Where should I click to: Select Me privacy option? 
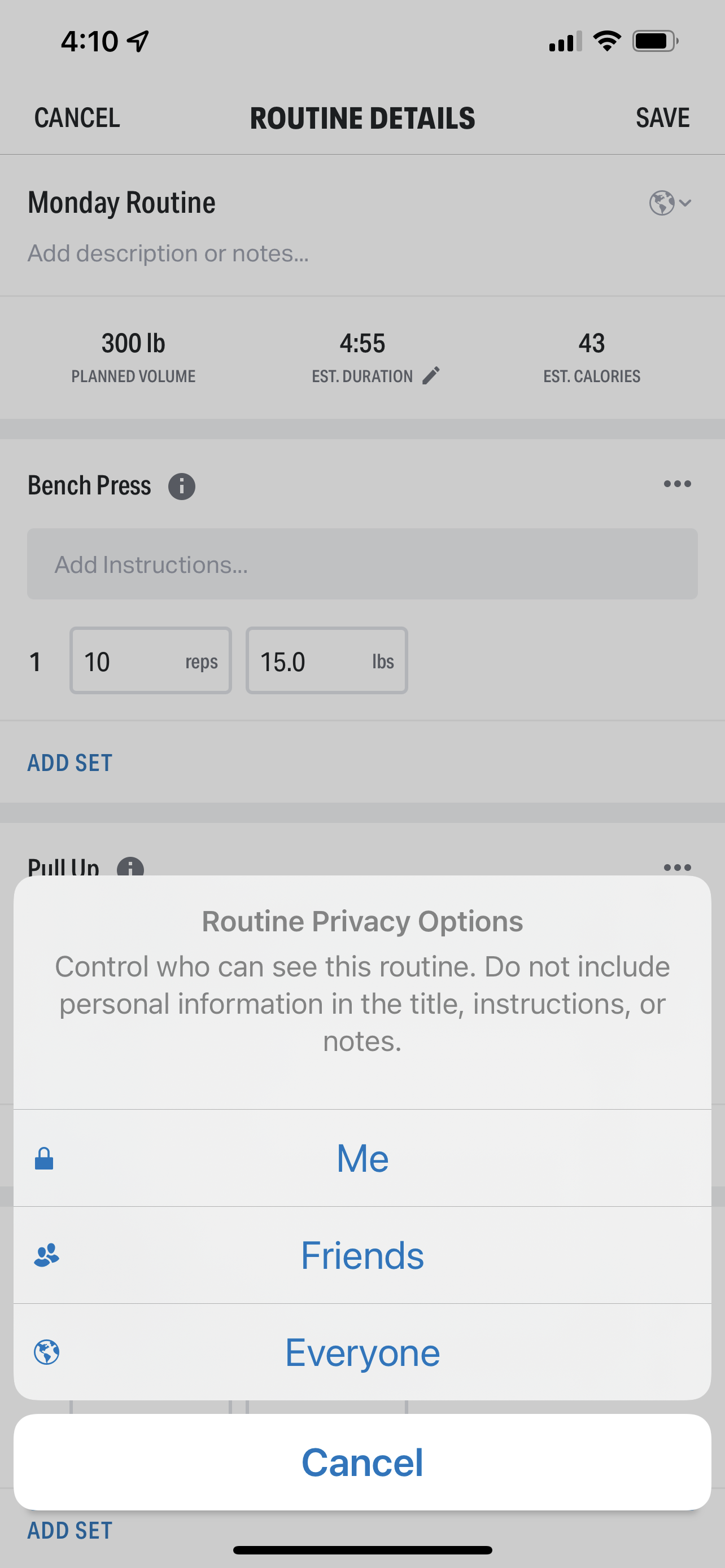[362, 1158]
